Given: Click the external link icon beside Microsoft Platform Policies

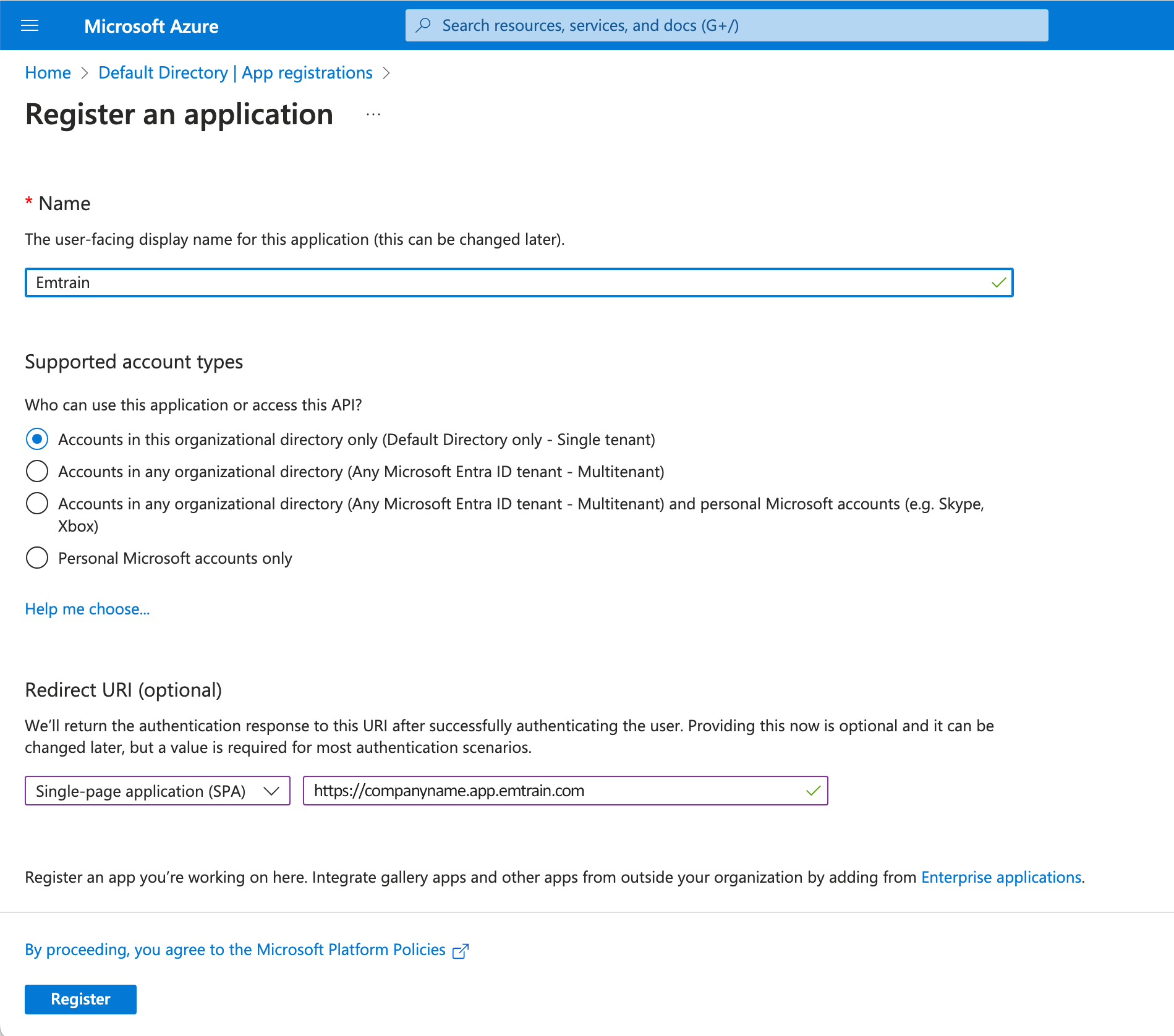Looking at the screenshot, I should 461,950.
